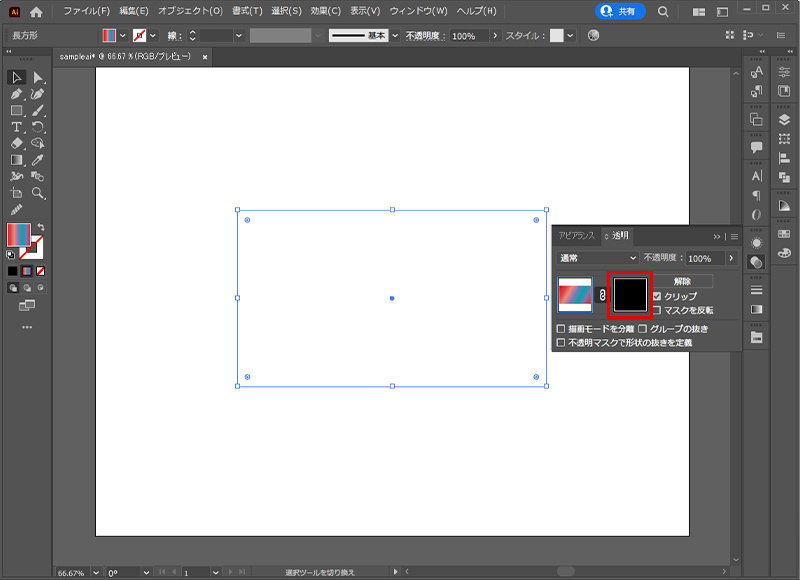Screen dimensions: 800x580
Task: Click the Home icon in top bar
Action: tap(36, 12)
